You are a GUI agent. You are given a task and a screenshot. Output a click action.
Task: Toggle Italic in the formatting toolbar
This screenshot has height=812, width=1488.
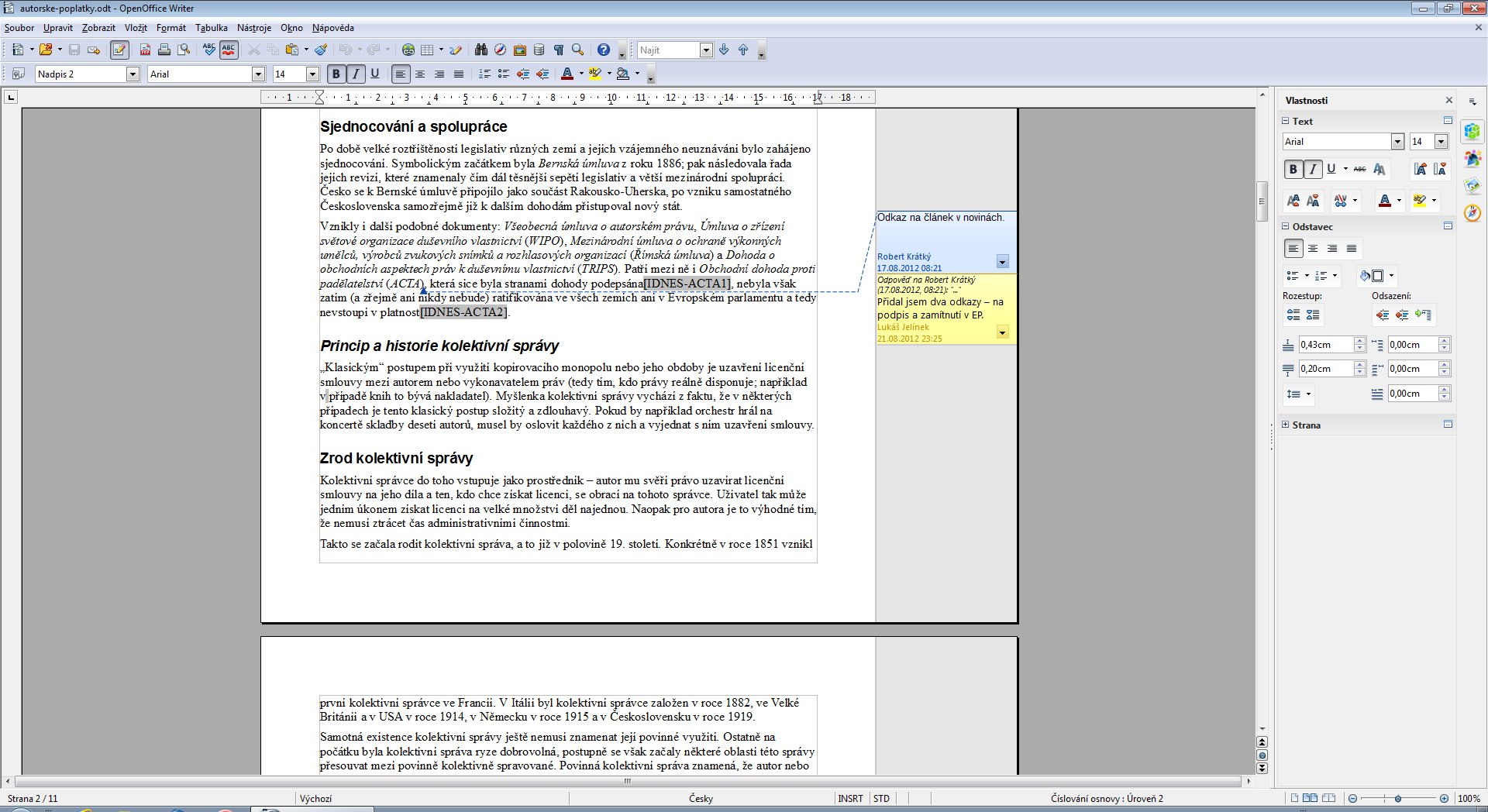click(x=356, y=74)
